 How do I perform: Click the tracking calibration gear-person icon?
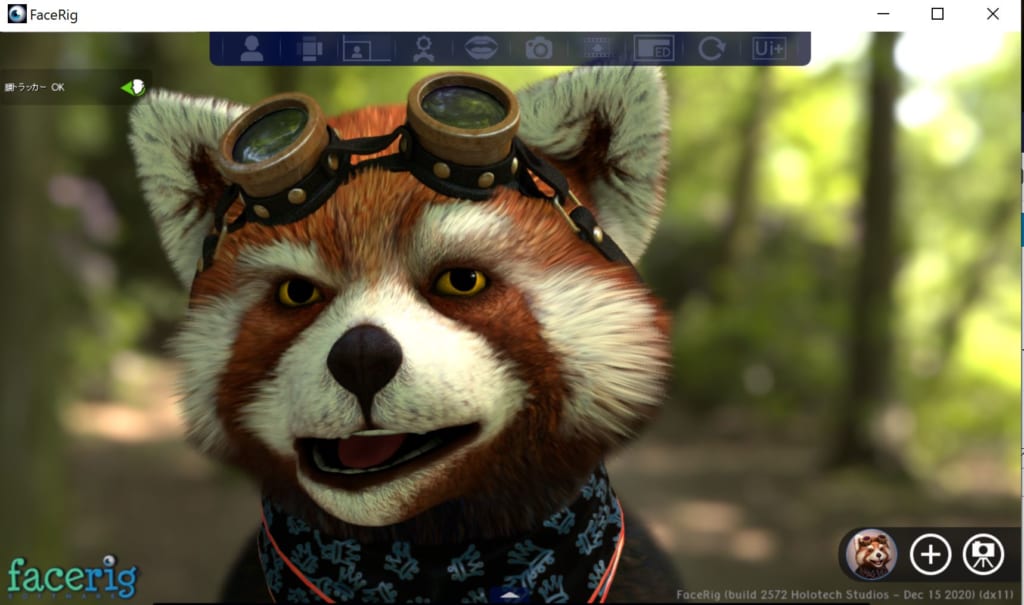424,49
